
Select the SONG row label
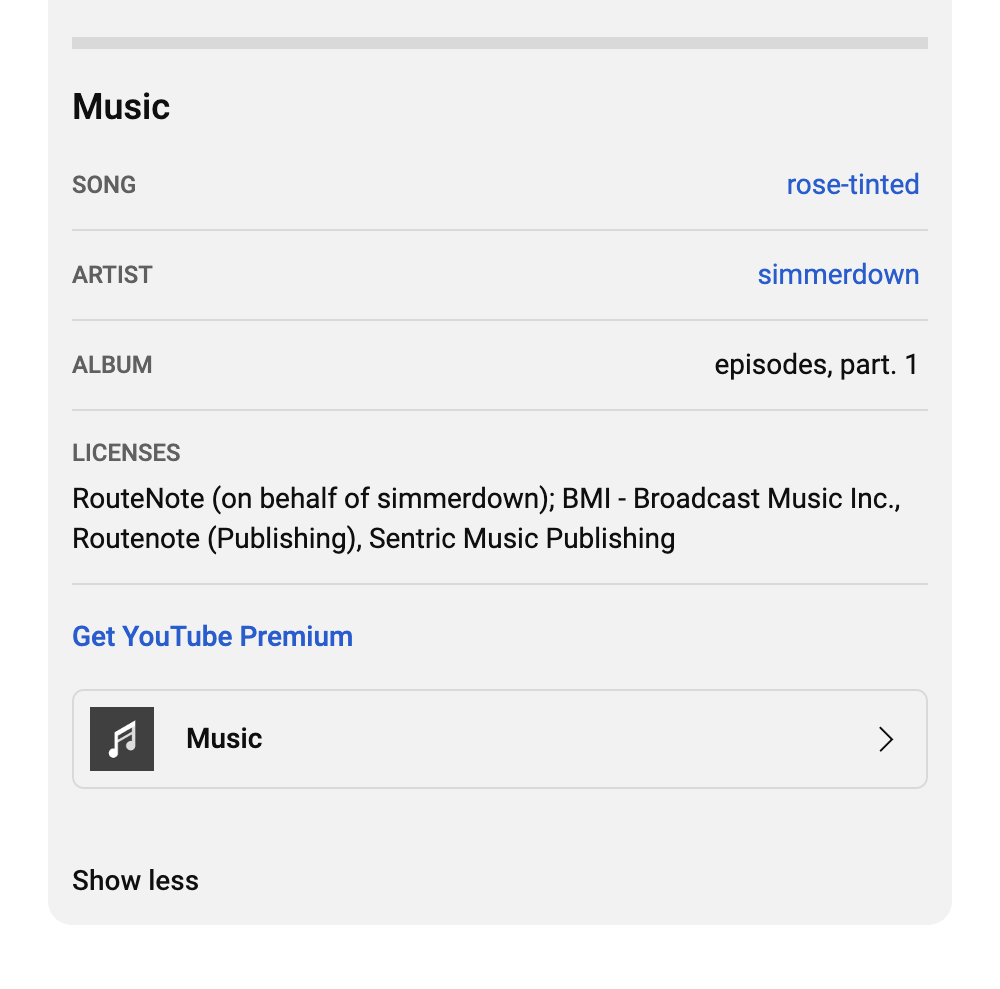tap(104, 185)
